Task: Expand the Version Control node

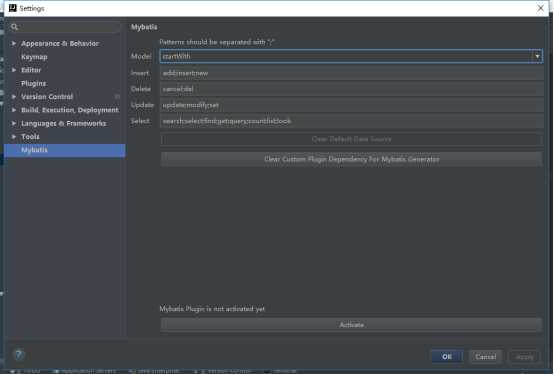Action: click(x=14, y=96)
